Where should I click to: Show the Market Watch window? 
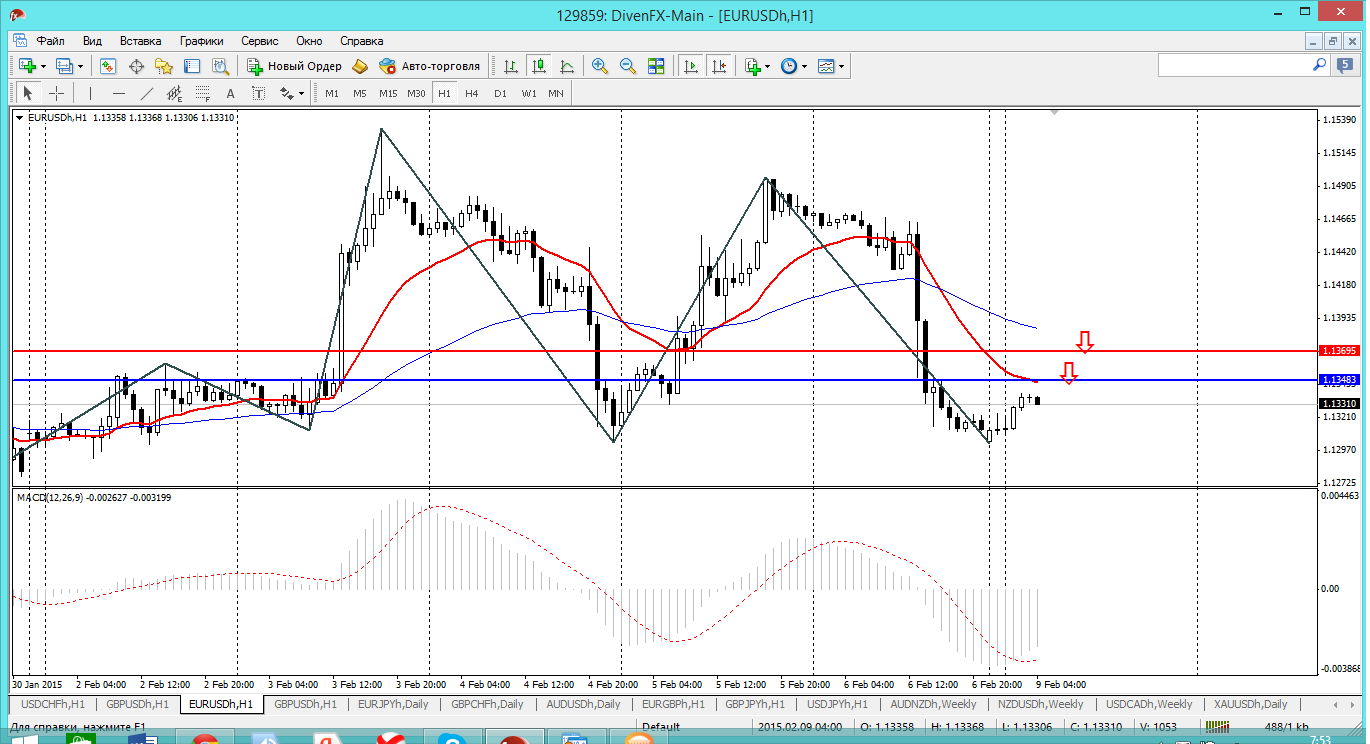click(x=108, y=66)
